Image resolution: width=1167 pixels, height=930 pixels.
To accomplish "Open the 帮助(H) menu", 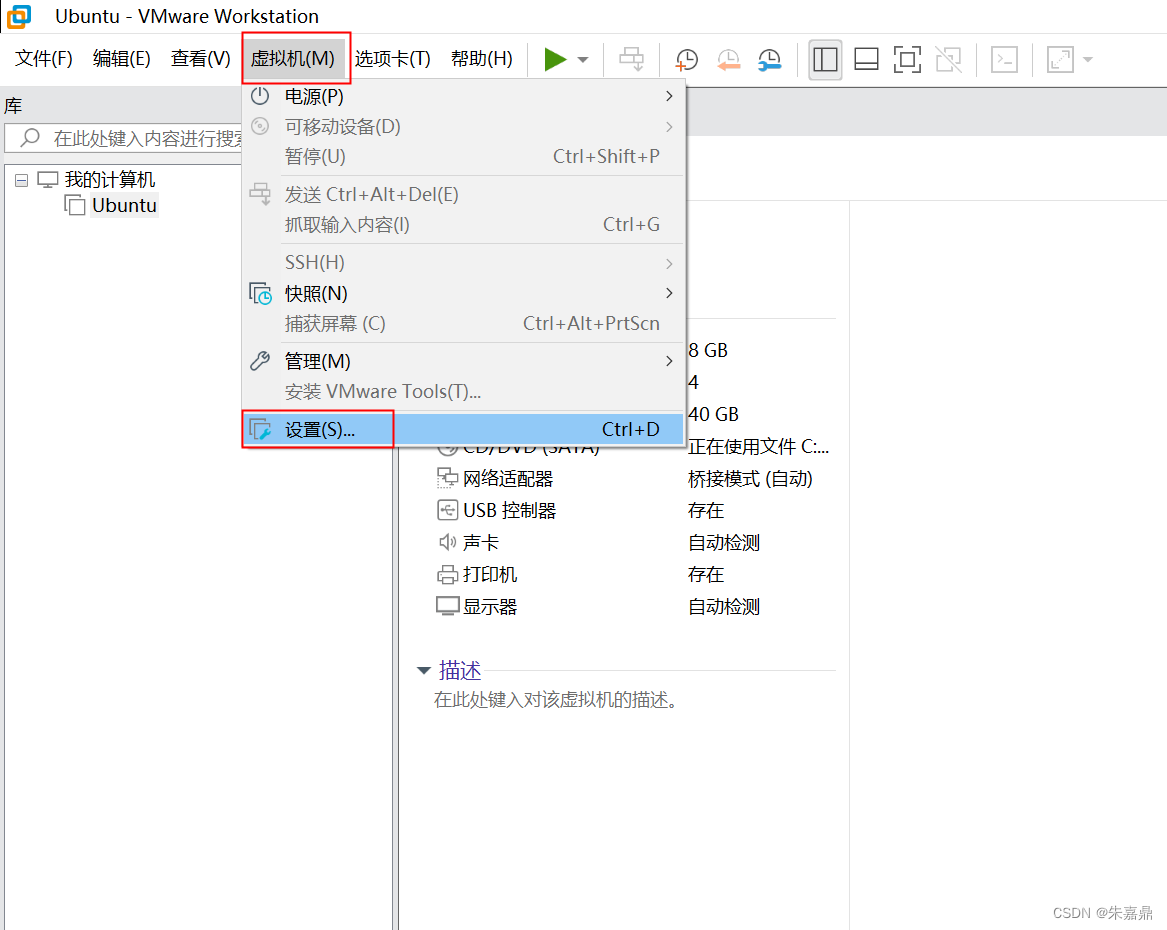I will click(482, 58).
